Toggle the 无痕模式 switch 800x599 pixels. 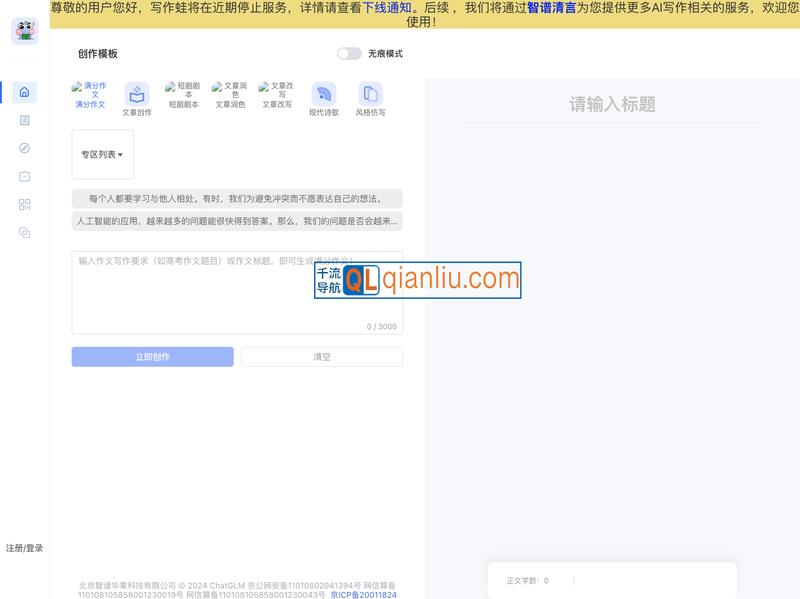(x=349, y=54)
